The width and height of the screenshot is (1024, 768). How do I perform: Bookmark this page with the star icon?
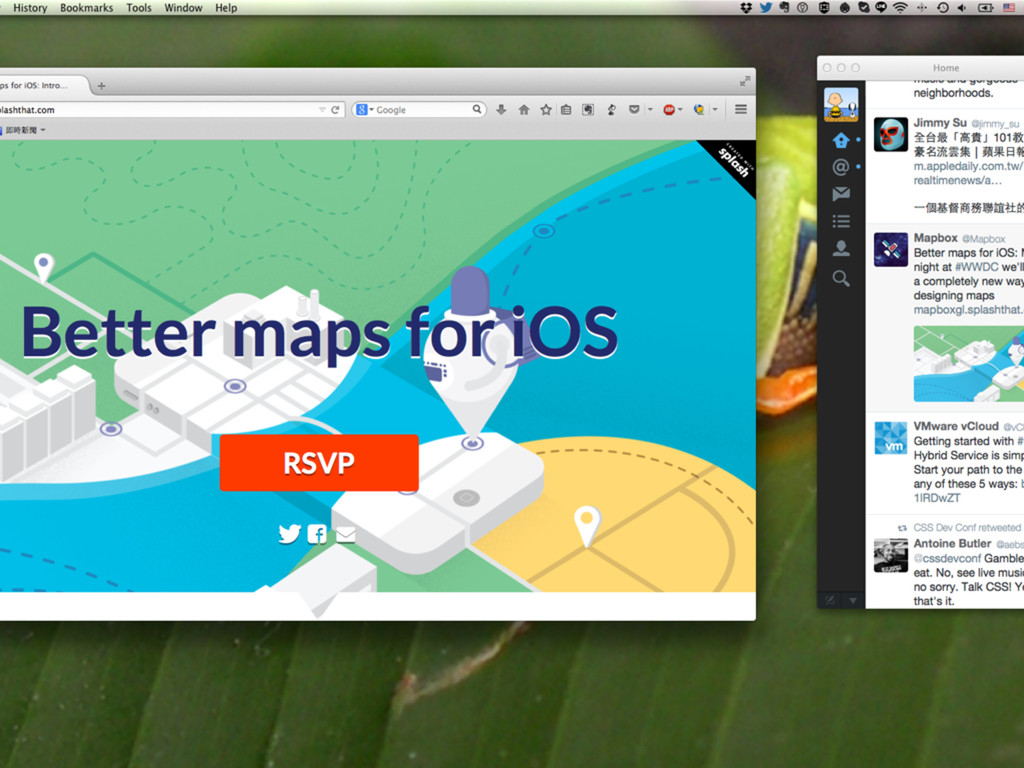point(546,110)
